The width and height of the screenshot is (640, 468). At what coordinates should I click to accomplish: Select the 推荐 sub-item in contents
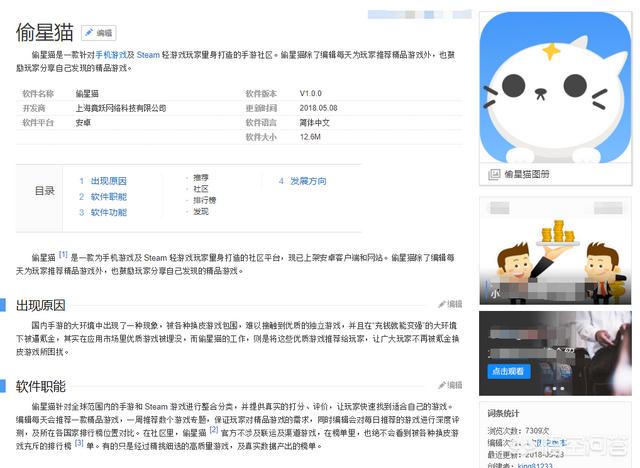201,177
